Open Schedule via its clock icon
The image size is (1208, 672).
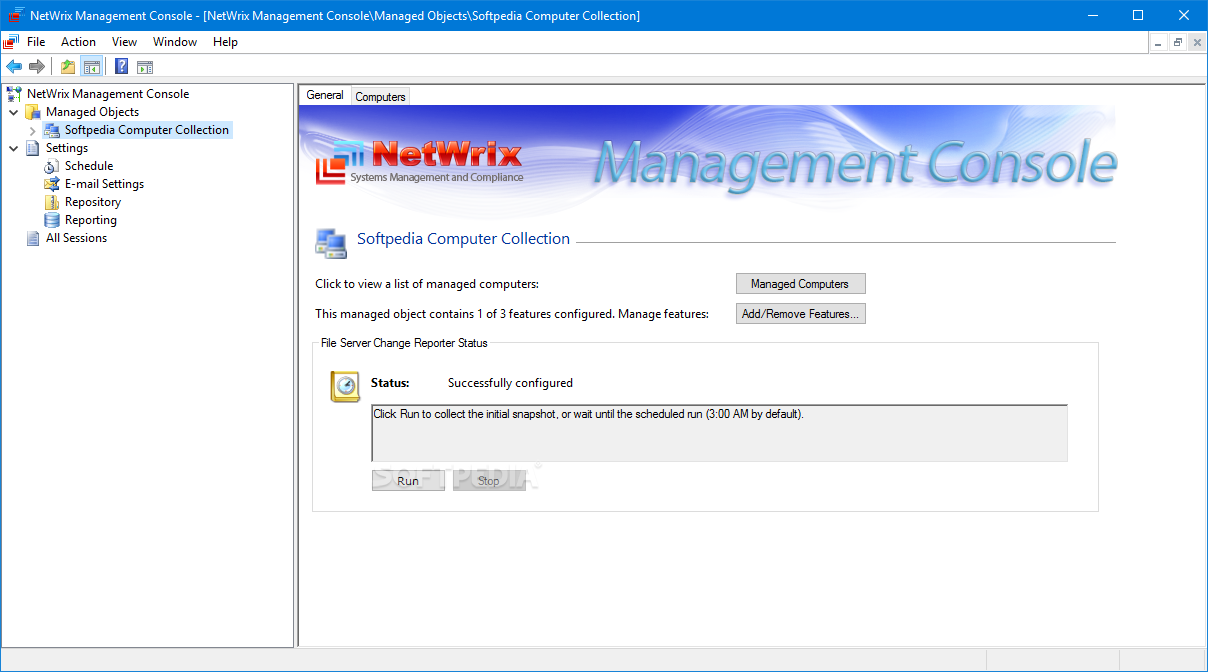point(52,166)
